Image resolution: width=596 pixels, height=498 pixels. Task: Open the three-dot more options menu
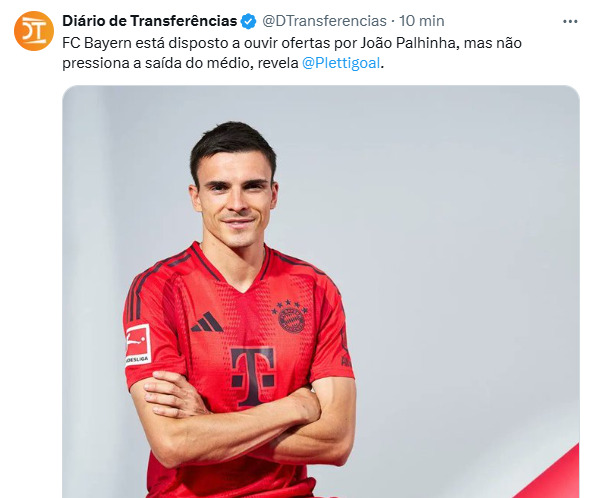[x=570, y=22]
